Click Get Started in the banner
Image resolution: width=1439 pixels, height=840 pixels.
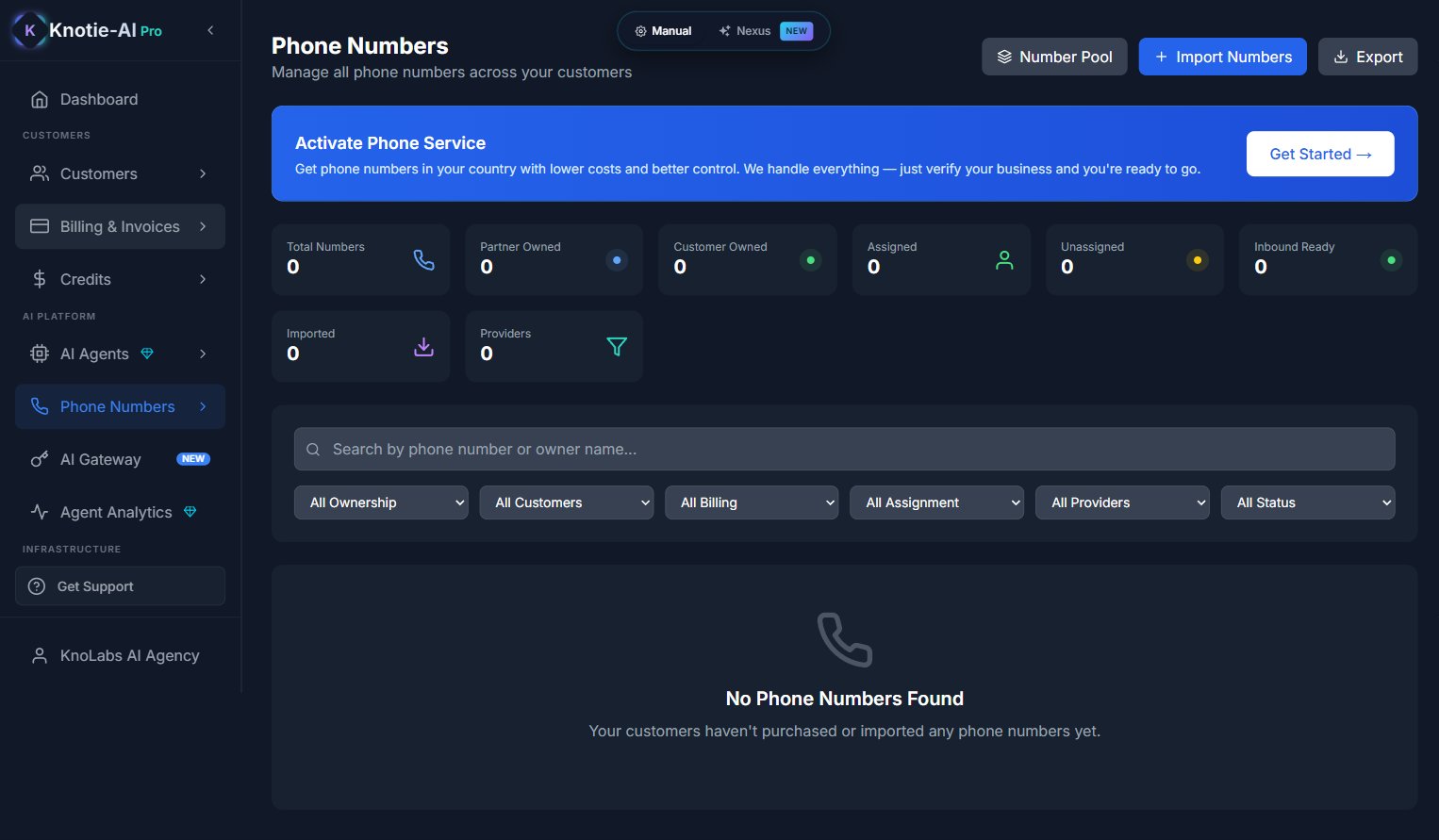1320,154
